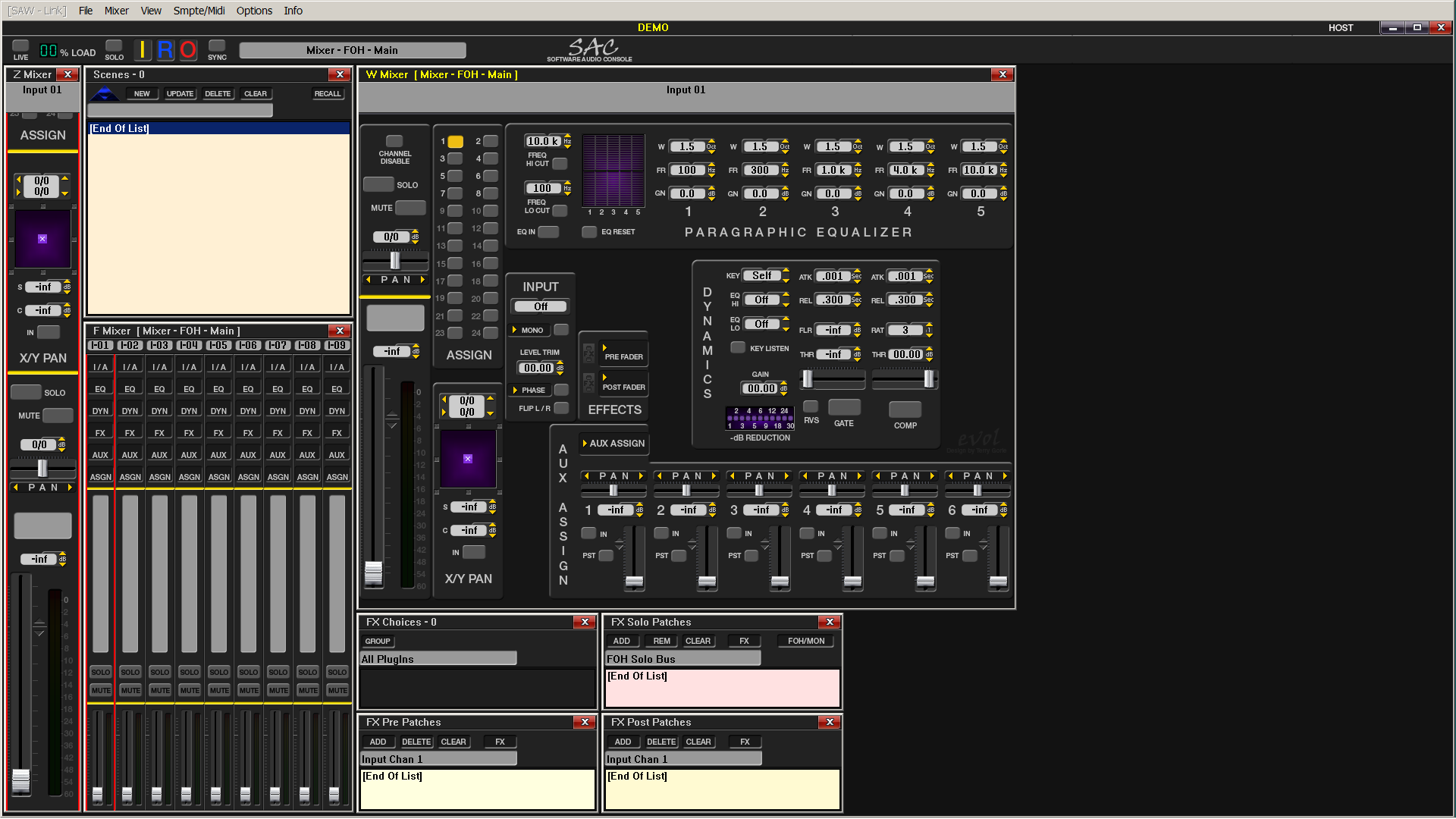Image resolution: width=1456 pixels, height=819 pixels.
Task: Click ADD in FX Pre Patches
Action: [x=378, y=742]
